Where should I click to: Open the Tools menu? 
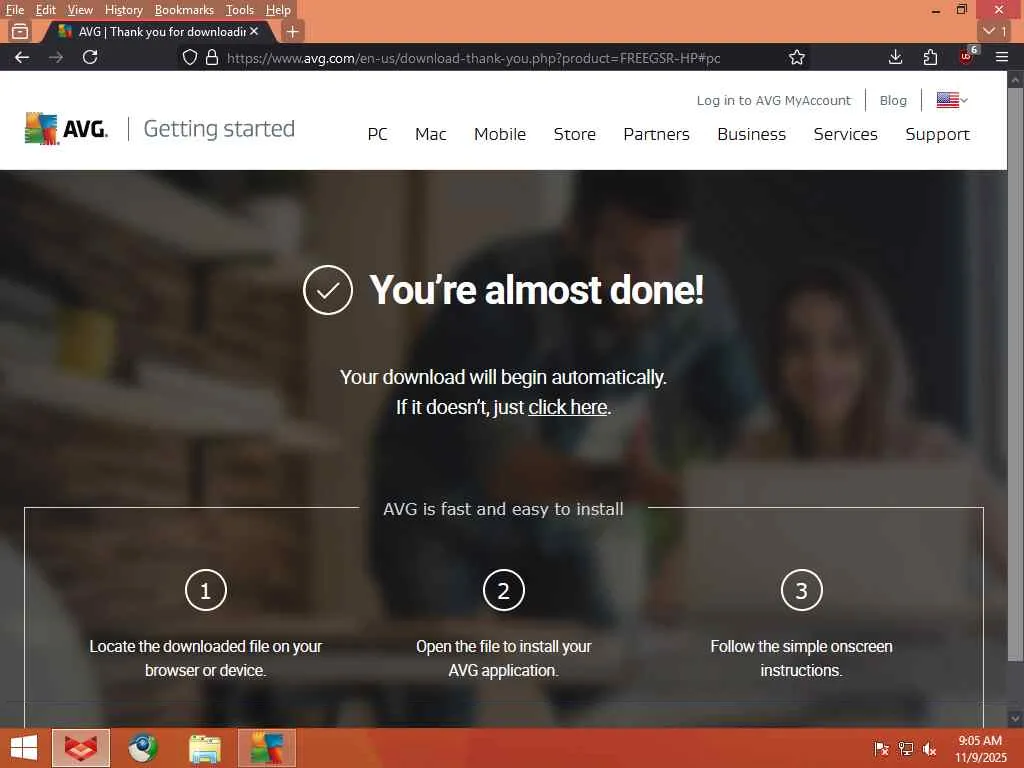point(240,10)
